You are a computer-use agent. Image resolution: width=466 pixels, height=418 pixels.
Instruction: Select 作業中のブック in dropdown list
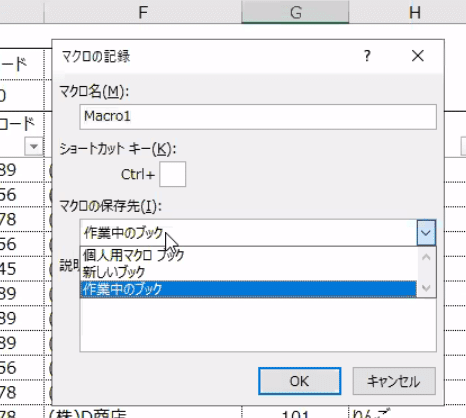pyautogui.click(x=248, y=289)
